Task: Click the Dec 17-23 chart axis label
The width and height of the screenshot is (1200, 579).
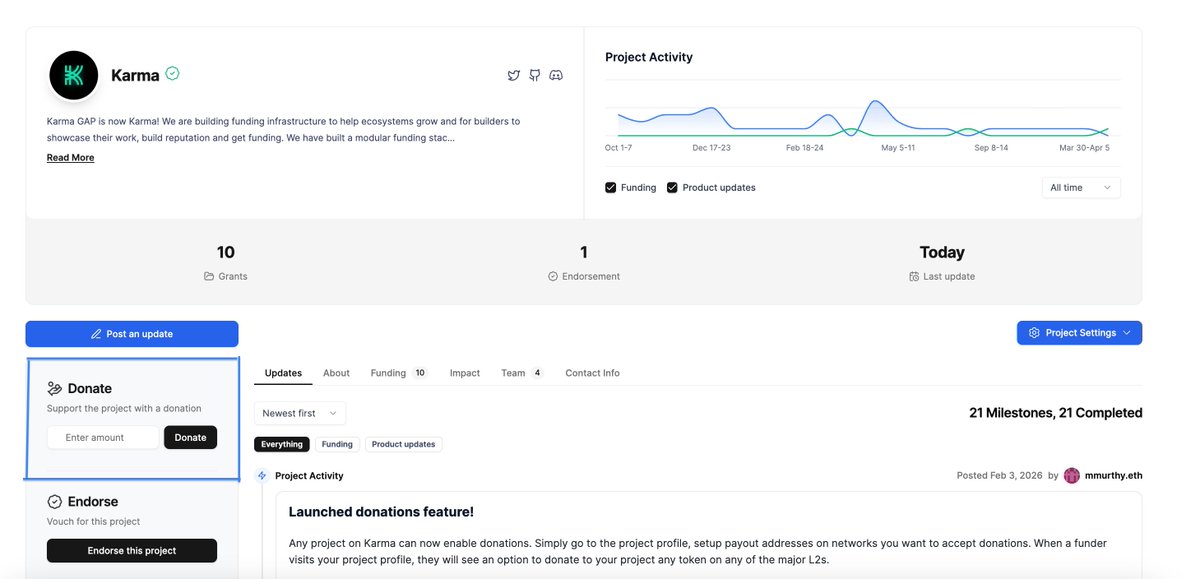Action: (711, 147)
